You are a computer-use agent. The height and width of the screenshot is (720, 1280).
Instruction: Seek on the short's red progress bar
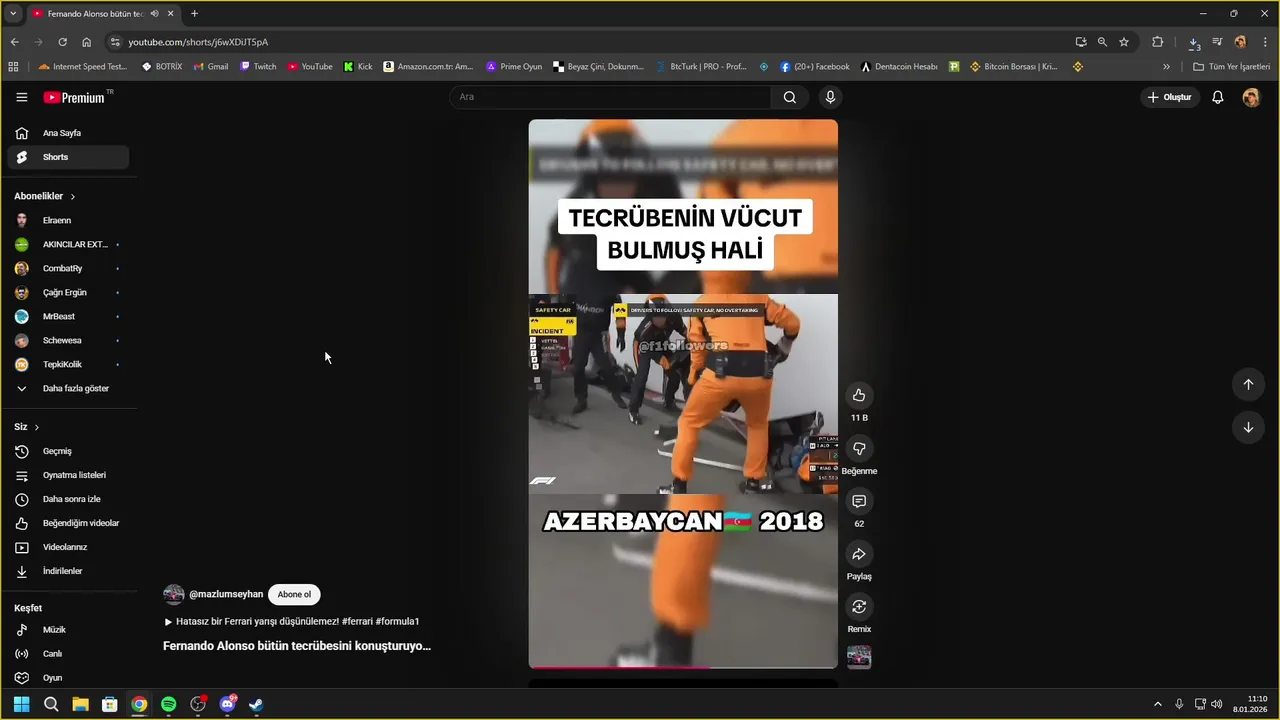pyautogui.click(x=683, y=666)
